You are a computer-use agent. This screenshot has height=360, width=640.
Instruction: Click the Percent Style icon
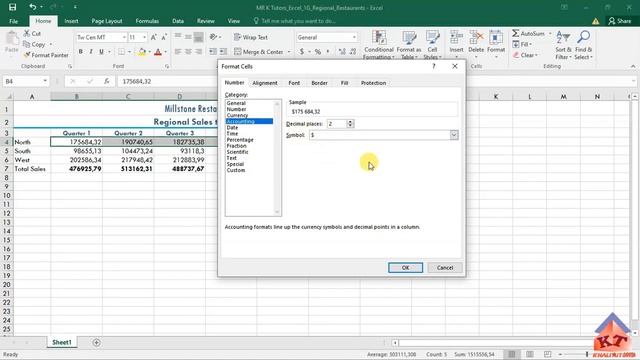[x=318, y=52]
